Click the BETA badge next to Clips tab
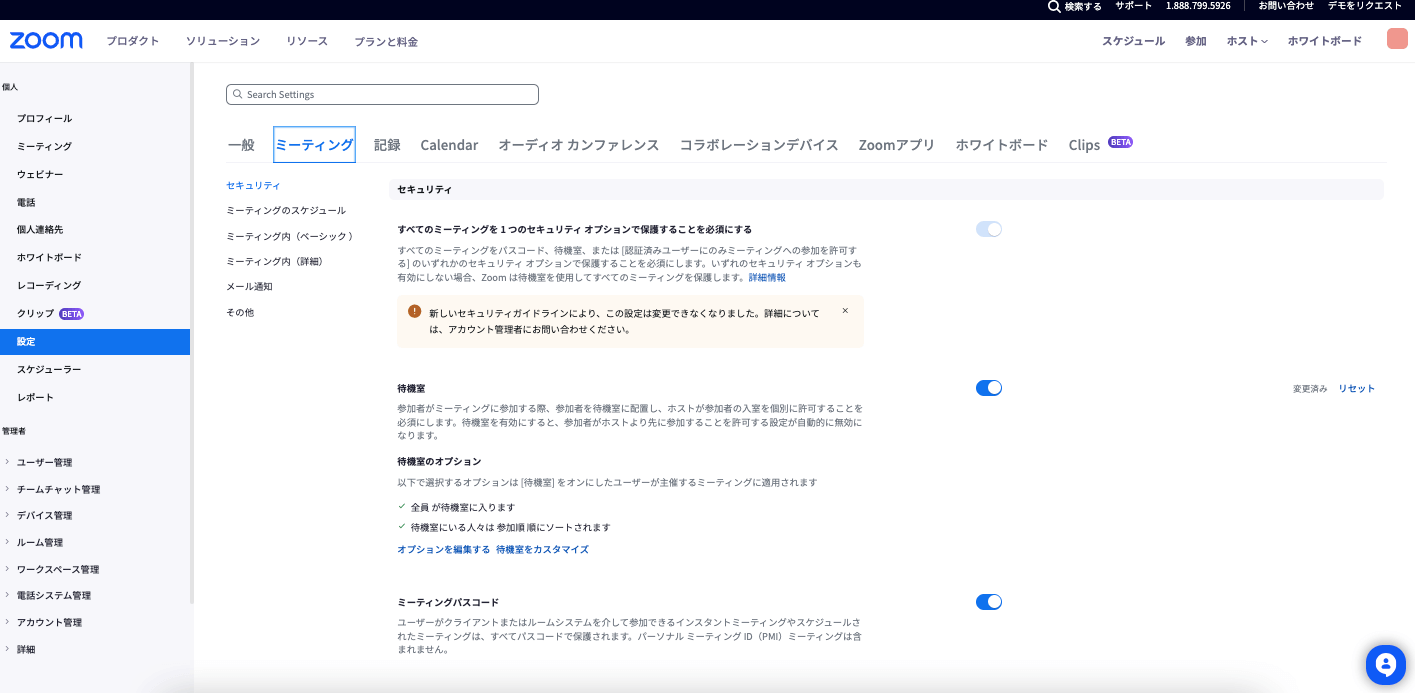The height and width of the screenshot is (693, 1415). (1120, 142)
